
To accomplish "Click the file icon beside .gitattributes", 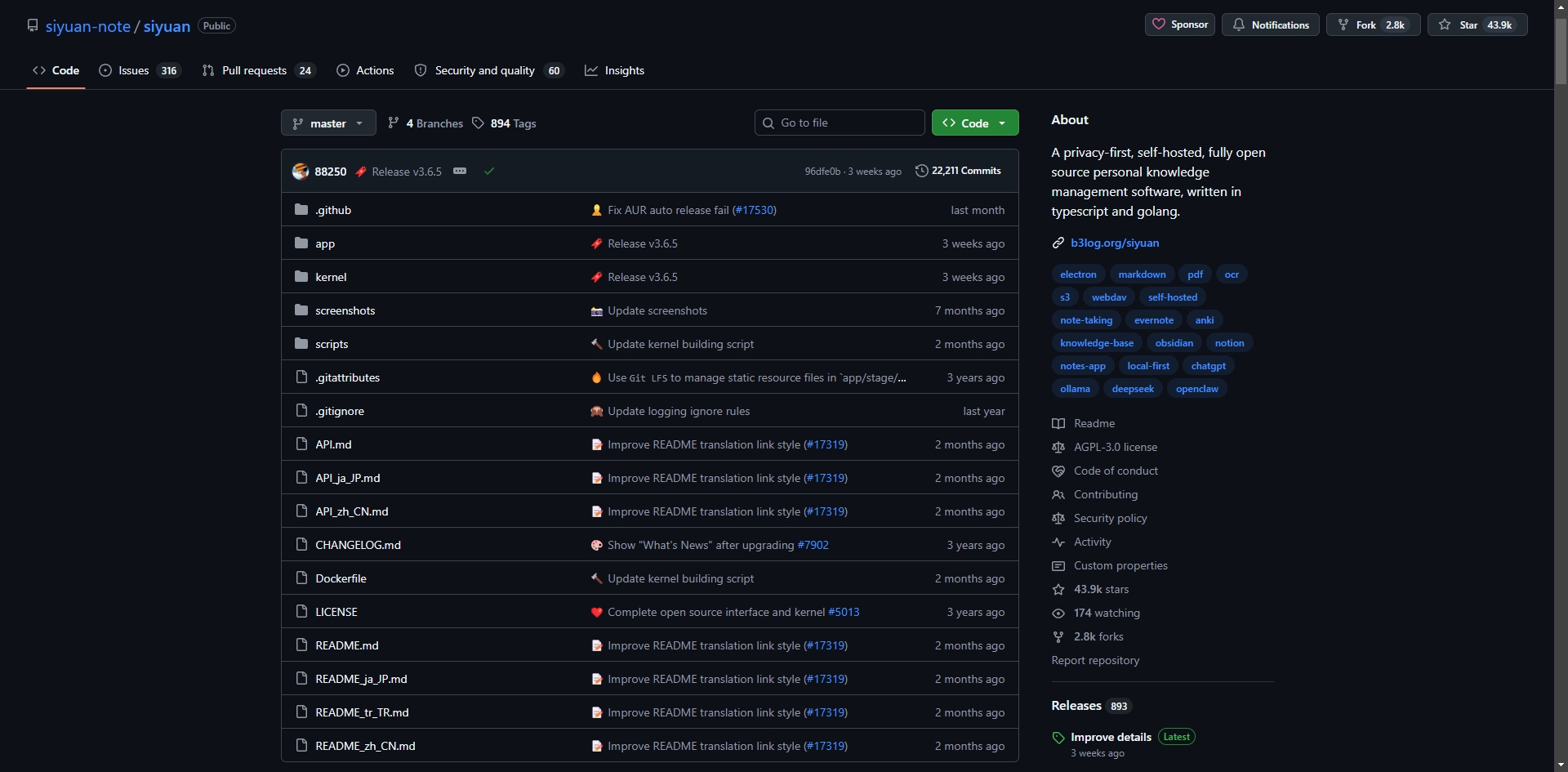I will tap(301, 377).
